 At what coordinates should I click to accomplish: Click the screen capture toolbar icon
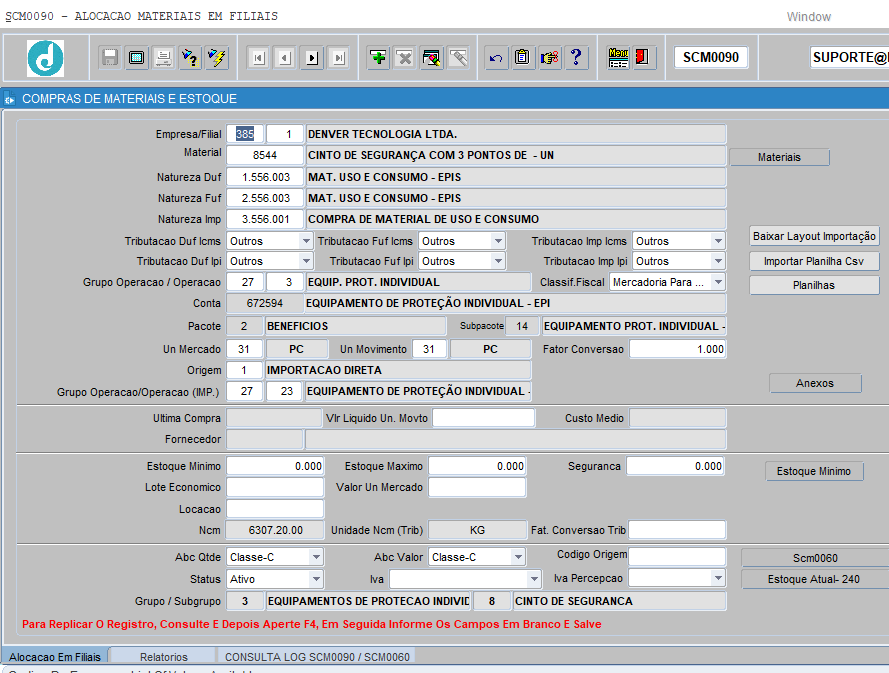coord(137,58)
